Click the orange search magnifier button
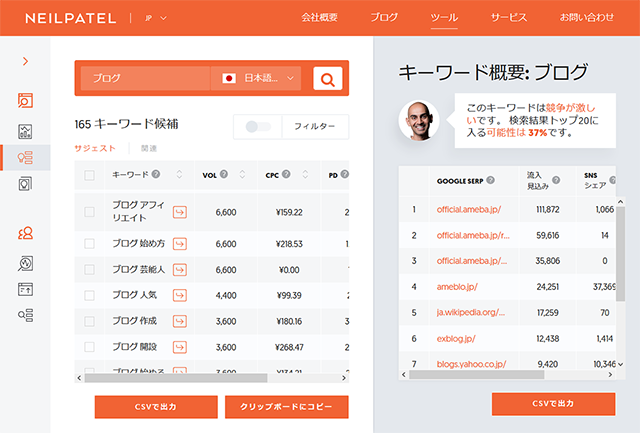Image resolution: width=640 pixels, height=433 pixels. click(x=328, y=78)
